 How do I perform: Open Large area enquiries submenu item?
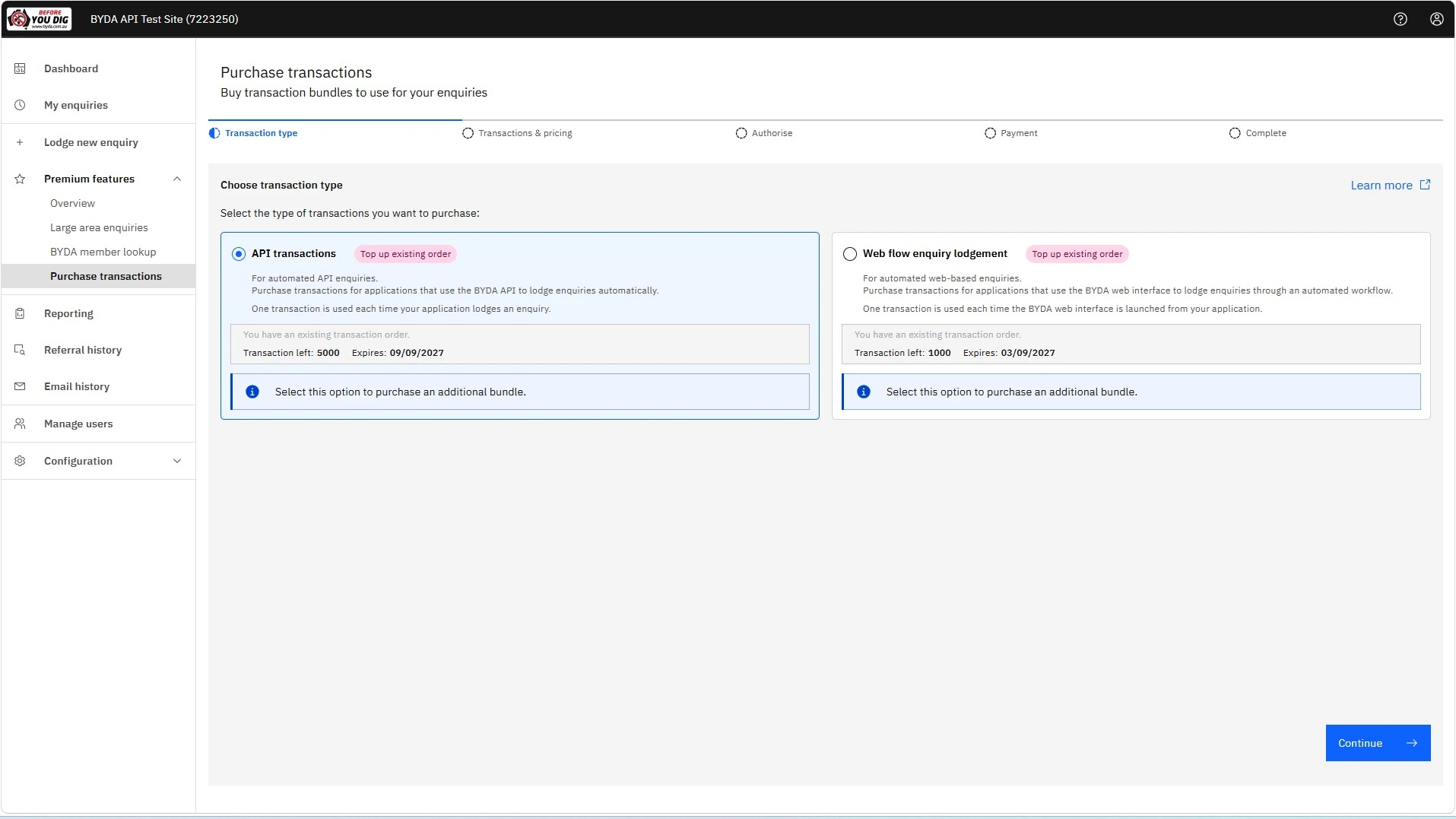click(x=99, y=227)
